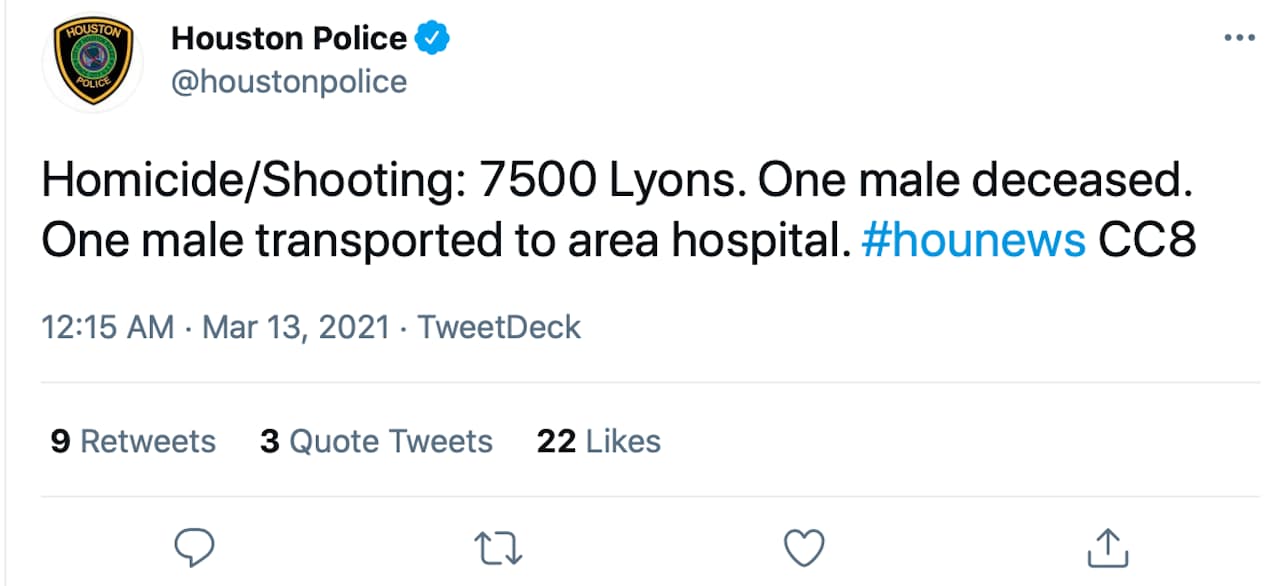Visit the @houstonpolice handle
Viewport: 1280px width, 586px height.
click(x=289, y=81)
